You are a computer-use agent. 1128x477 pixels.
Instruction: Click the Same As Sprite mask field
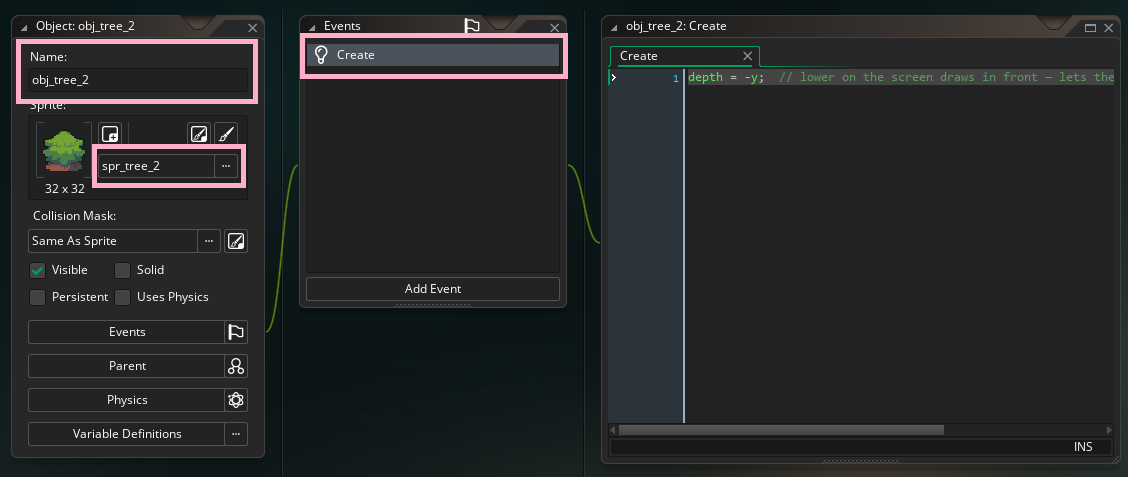coord(114,241)
